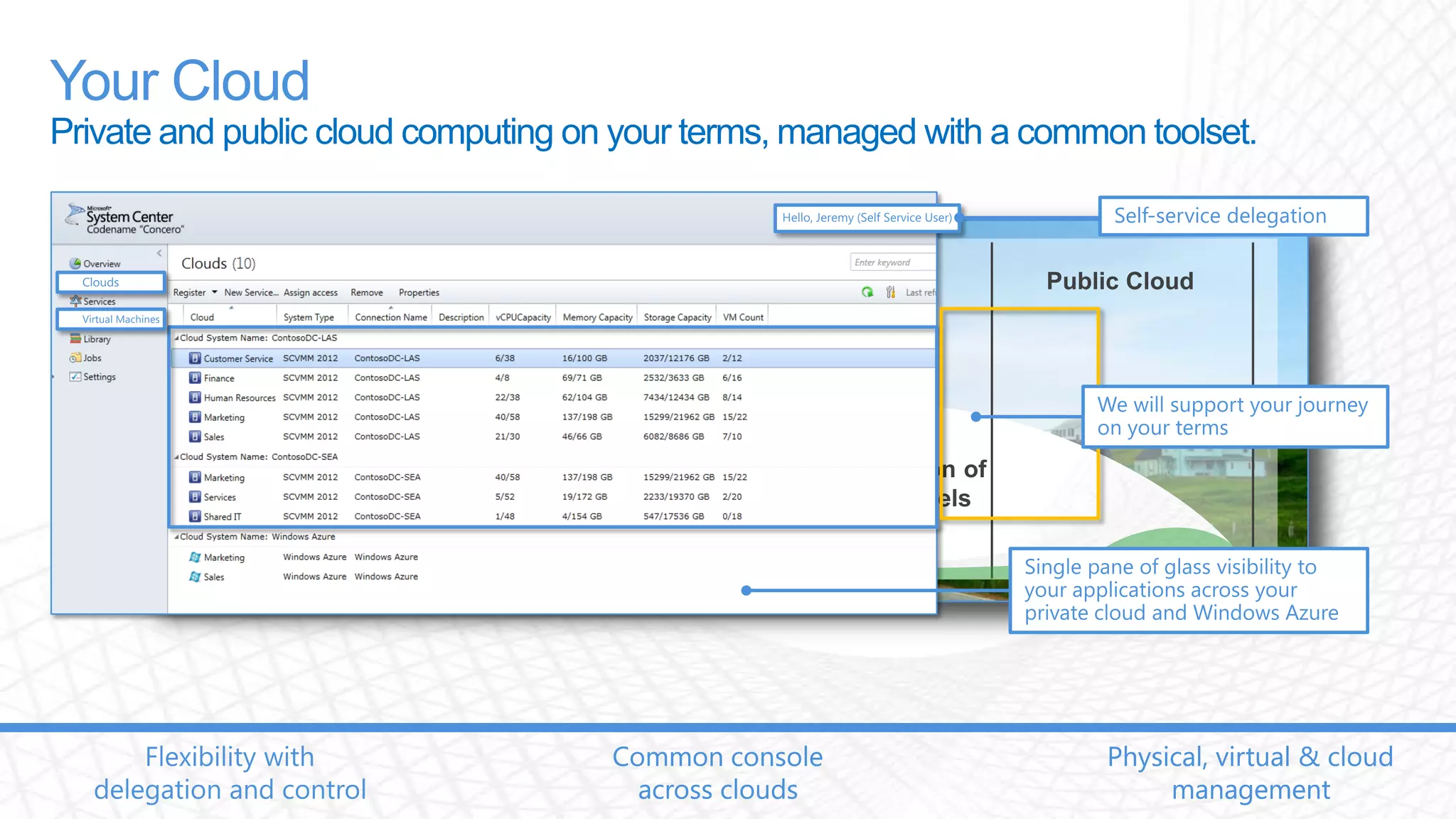The width and height of the screenshot is (1456, 819).
Task: Select the Windows Azure Marketing icon
Action: 195,557
